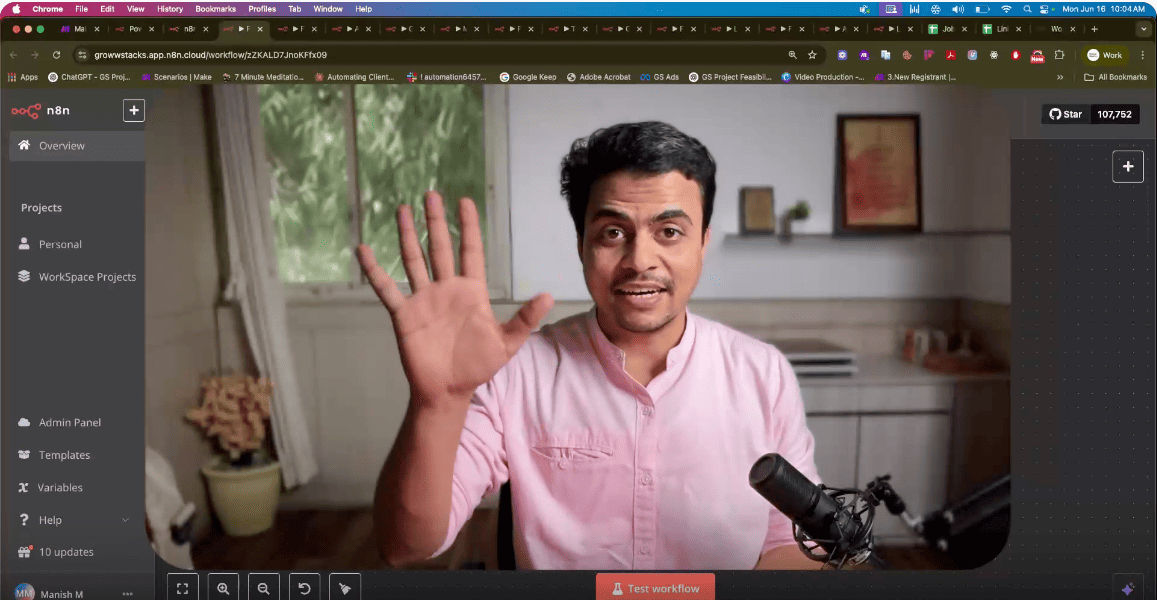The image size is (1157, 600).
Task: Run the Test workflow button
Action: pos(655,587)
